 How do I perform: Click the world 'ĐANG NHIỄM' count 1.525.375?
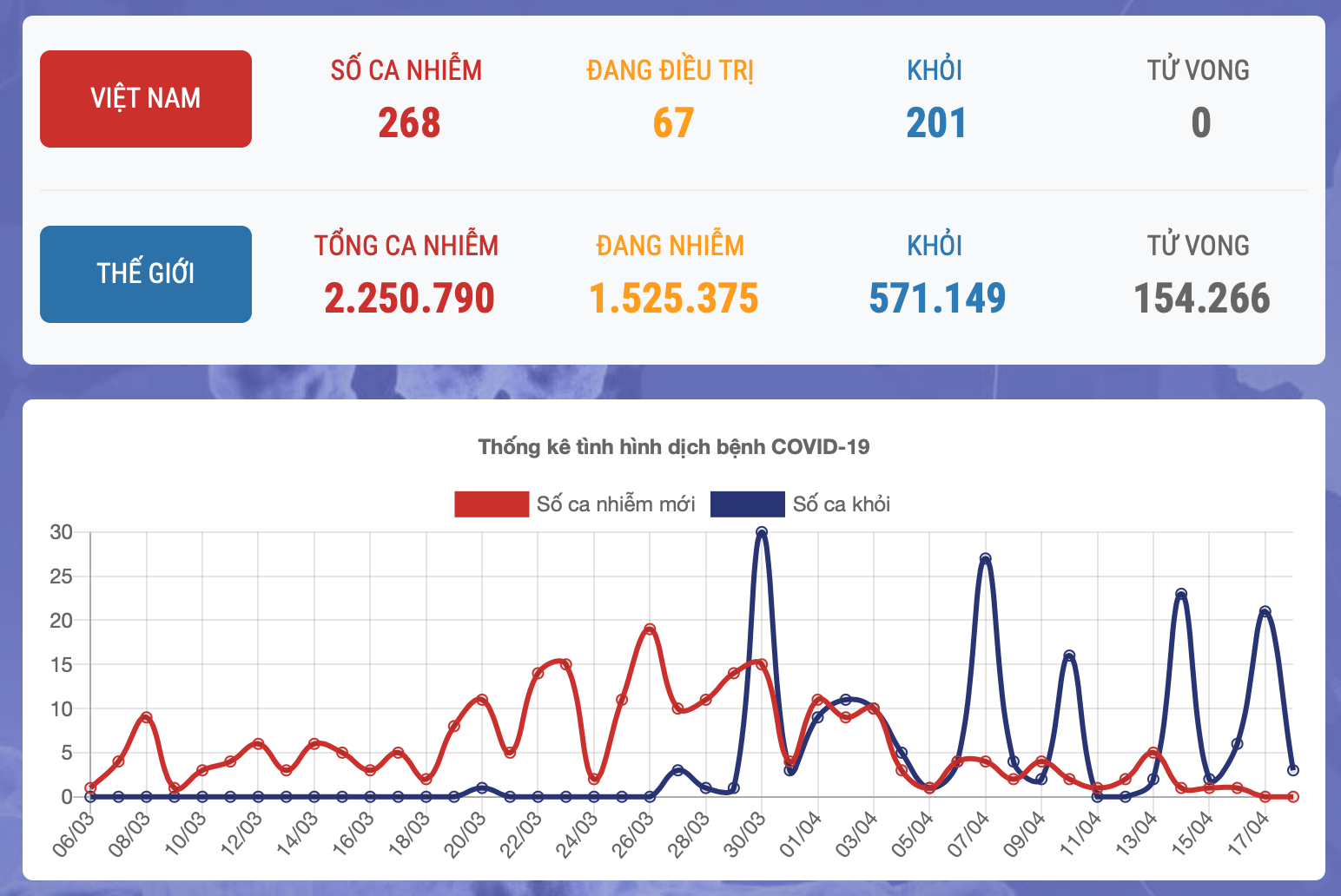pyautogui.click(x=673, y=299)
